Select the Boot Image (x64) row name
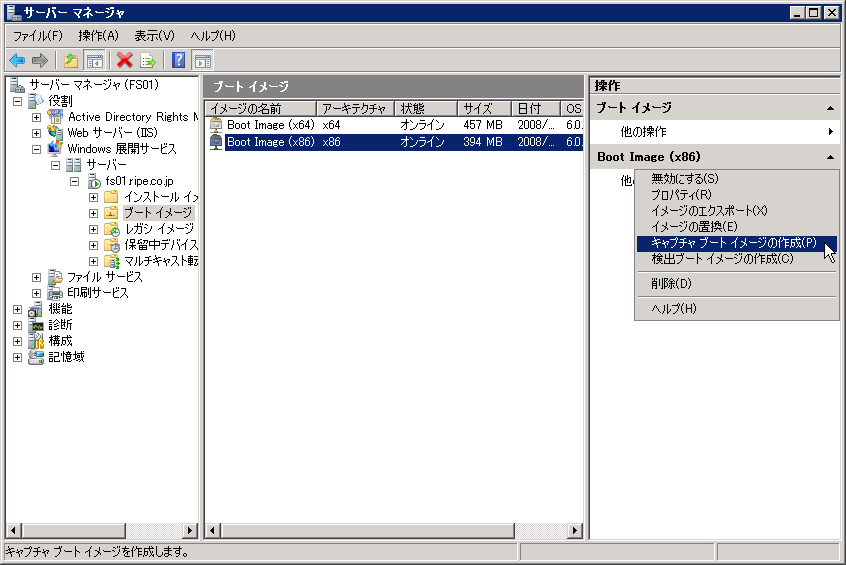This screenshot has height=565, width=846. [x=270, y=125]
